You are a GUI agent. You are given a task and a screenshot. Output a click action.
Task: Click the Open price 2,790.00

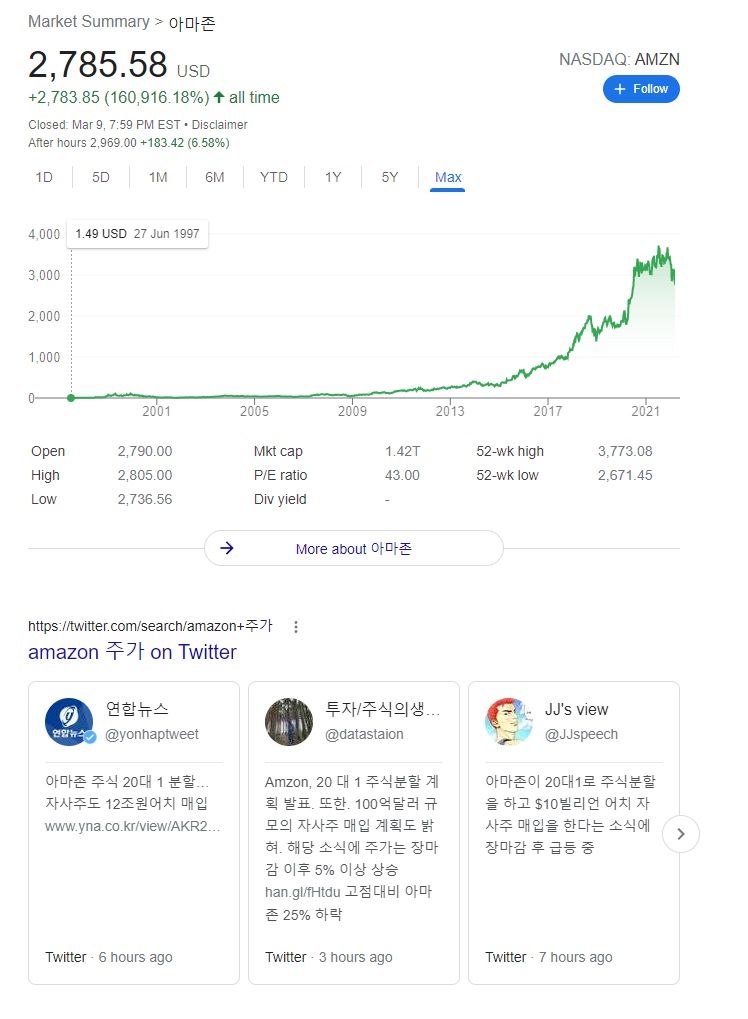pos(145,451)
